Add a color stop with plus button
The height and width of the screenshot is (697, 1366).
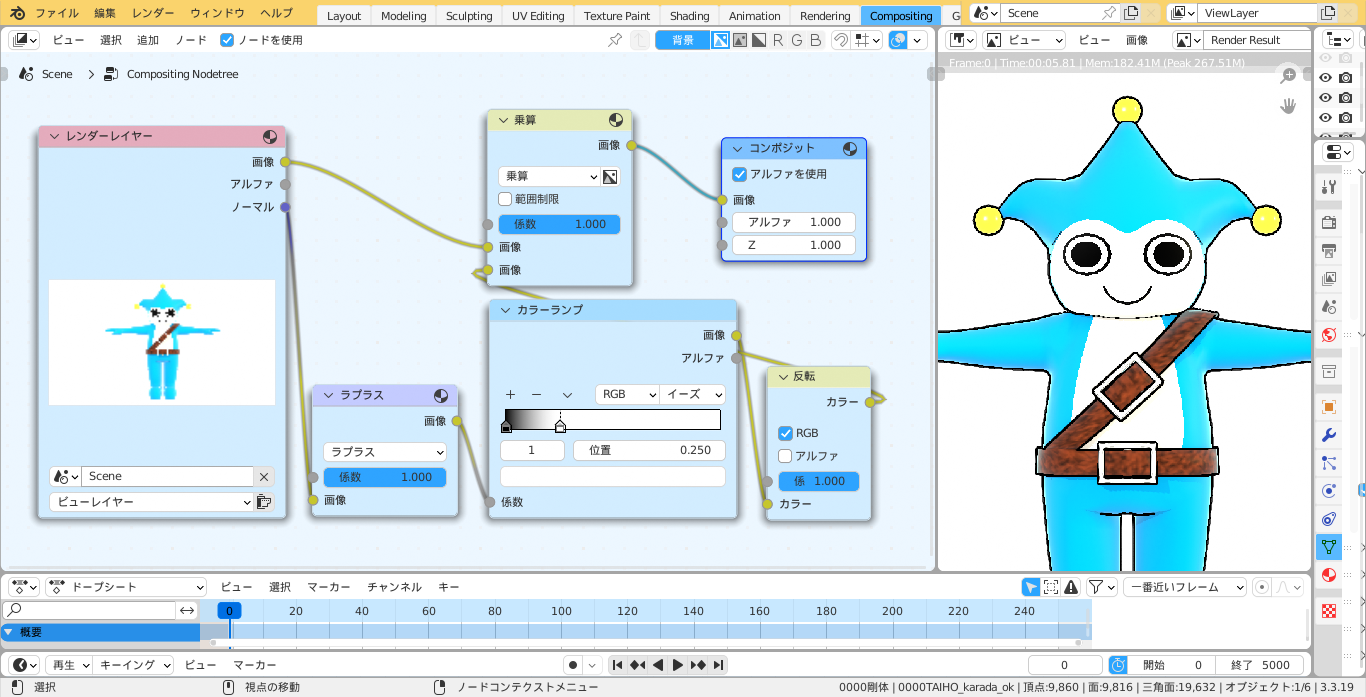510,394
